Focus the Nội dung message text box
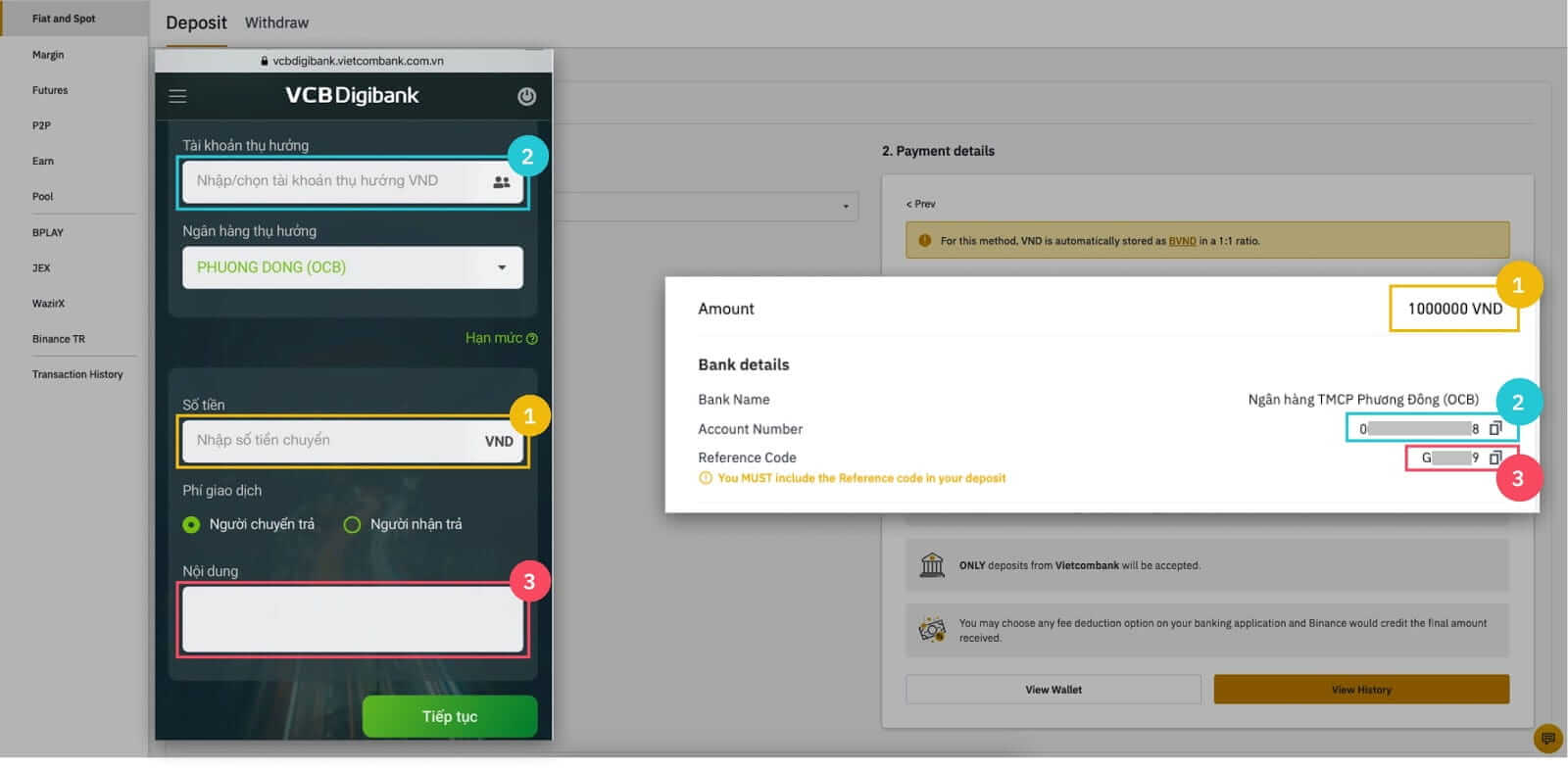The width and height of the screenshot is (1568, 770). point(353,619)
